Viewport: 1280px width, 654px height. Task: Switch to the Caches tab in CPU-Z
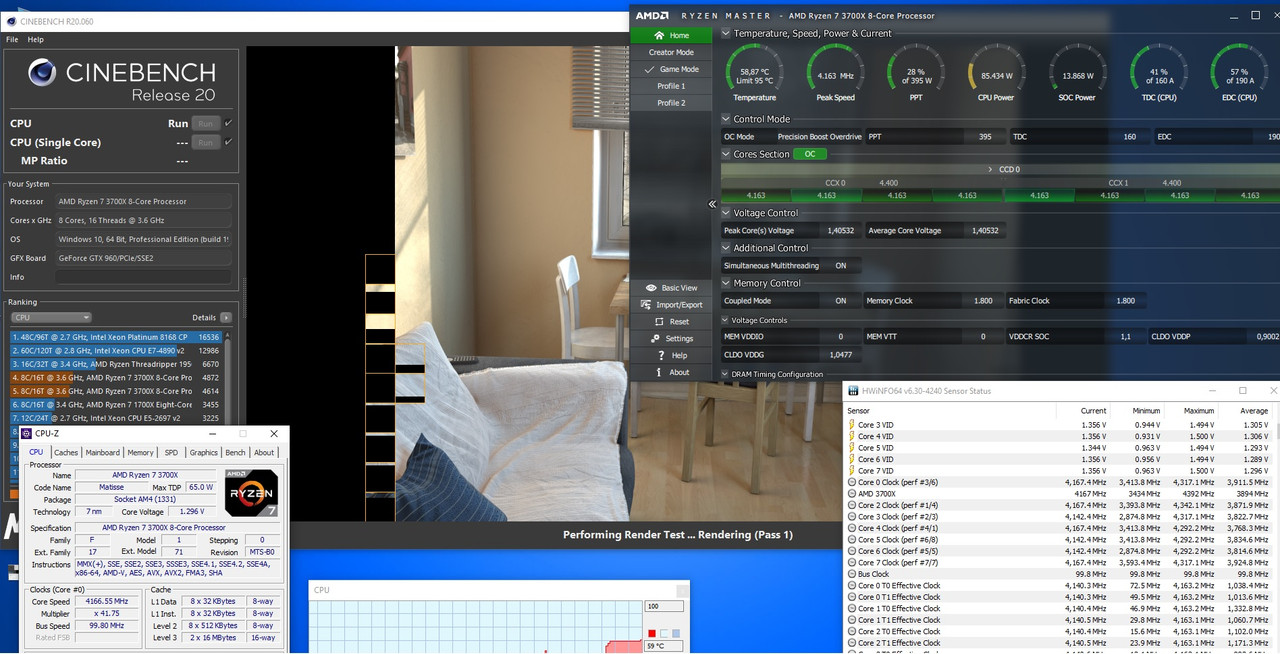click(x=66, y=452)
